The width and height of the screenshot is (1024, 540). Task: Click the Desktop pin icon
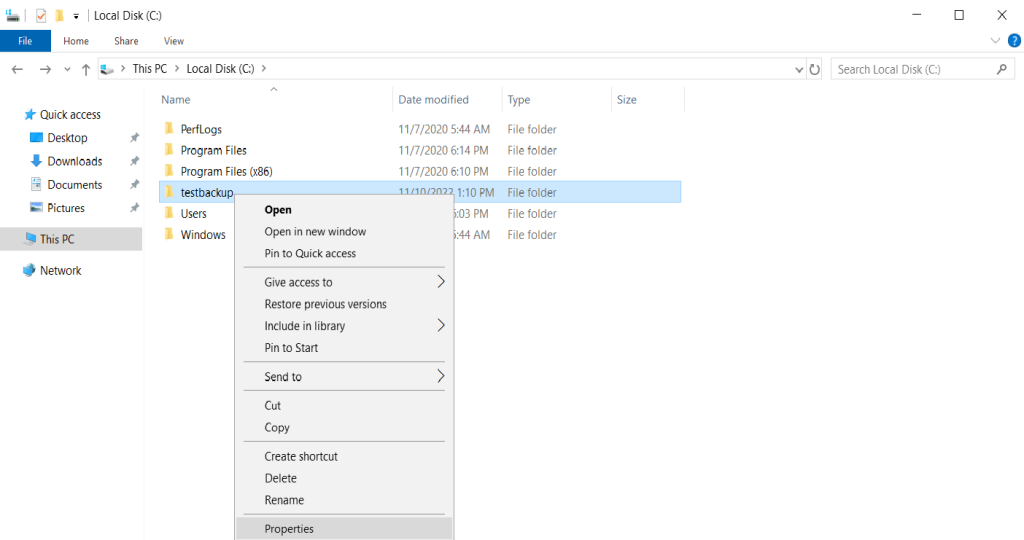135,138
